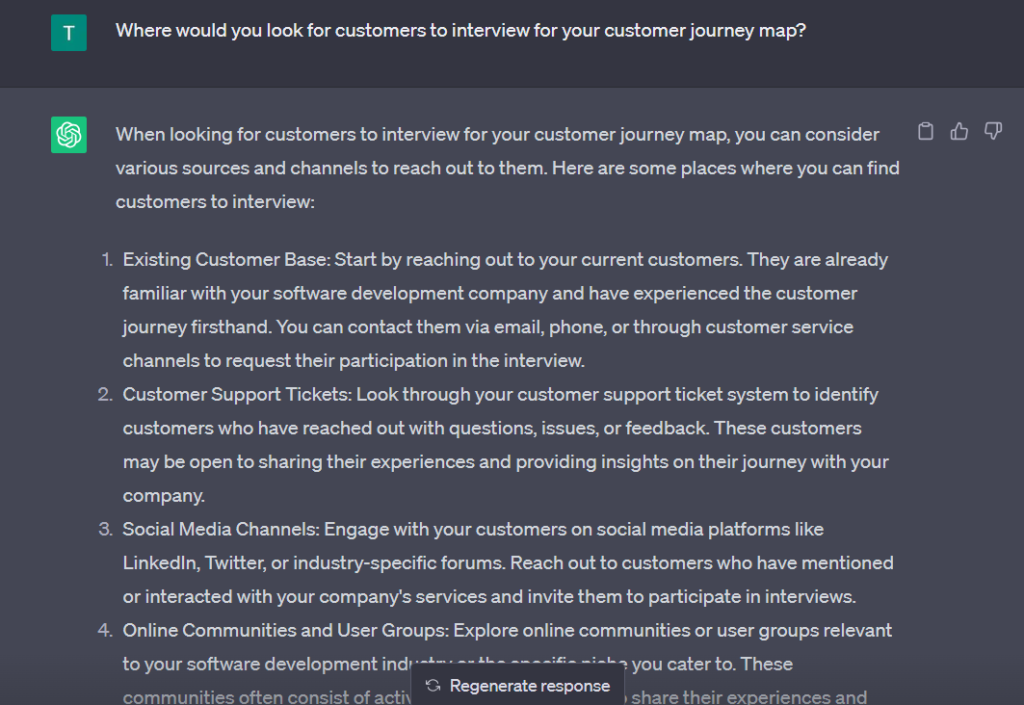Click list number 3 marker
1024x705 pixels.
click(105, 529)
